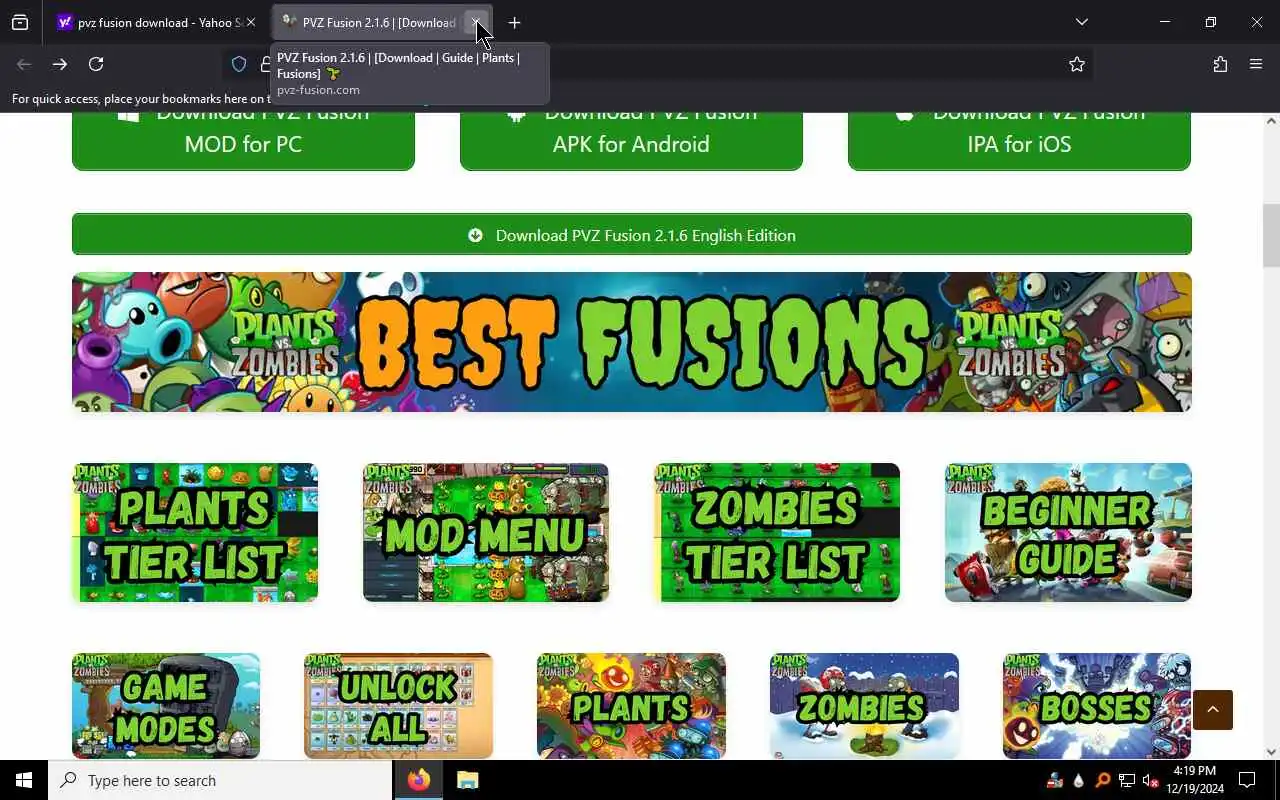This screenshot has width=1280, height=800.
Task: Open the Game Modes card
Action: point(166,706)
